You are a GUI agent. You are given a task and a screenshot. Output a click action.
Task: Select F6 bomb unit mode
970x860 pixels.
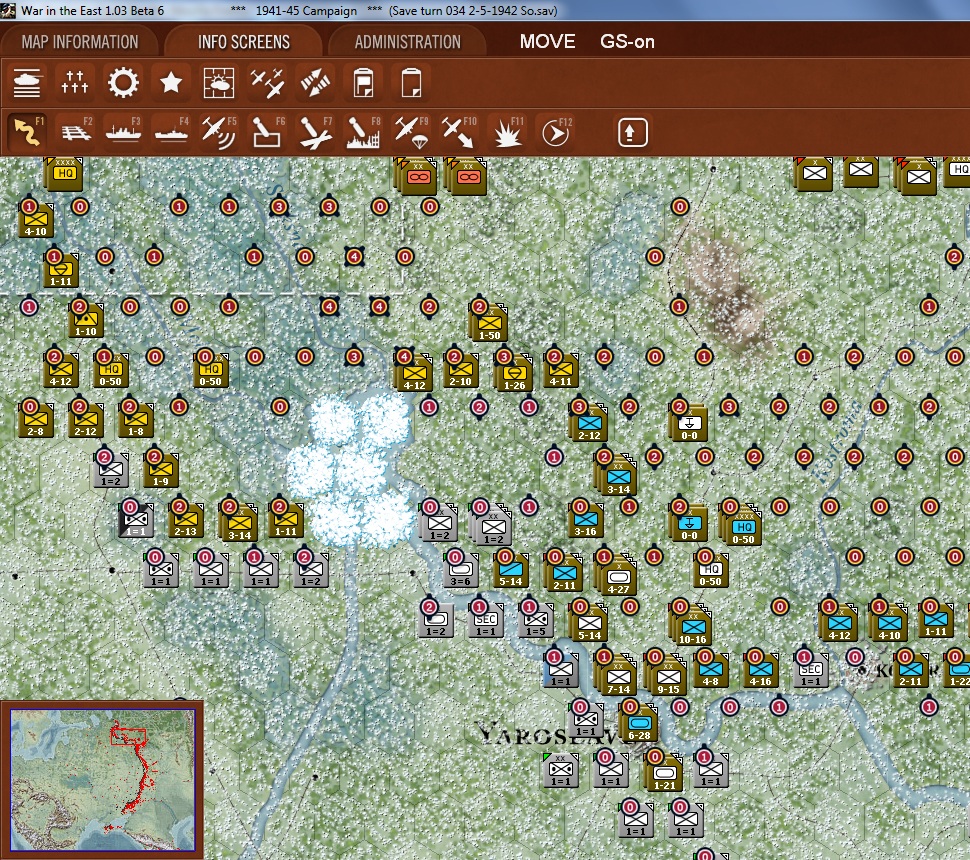point(267,132)
